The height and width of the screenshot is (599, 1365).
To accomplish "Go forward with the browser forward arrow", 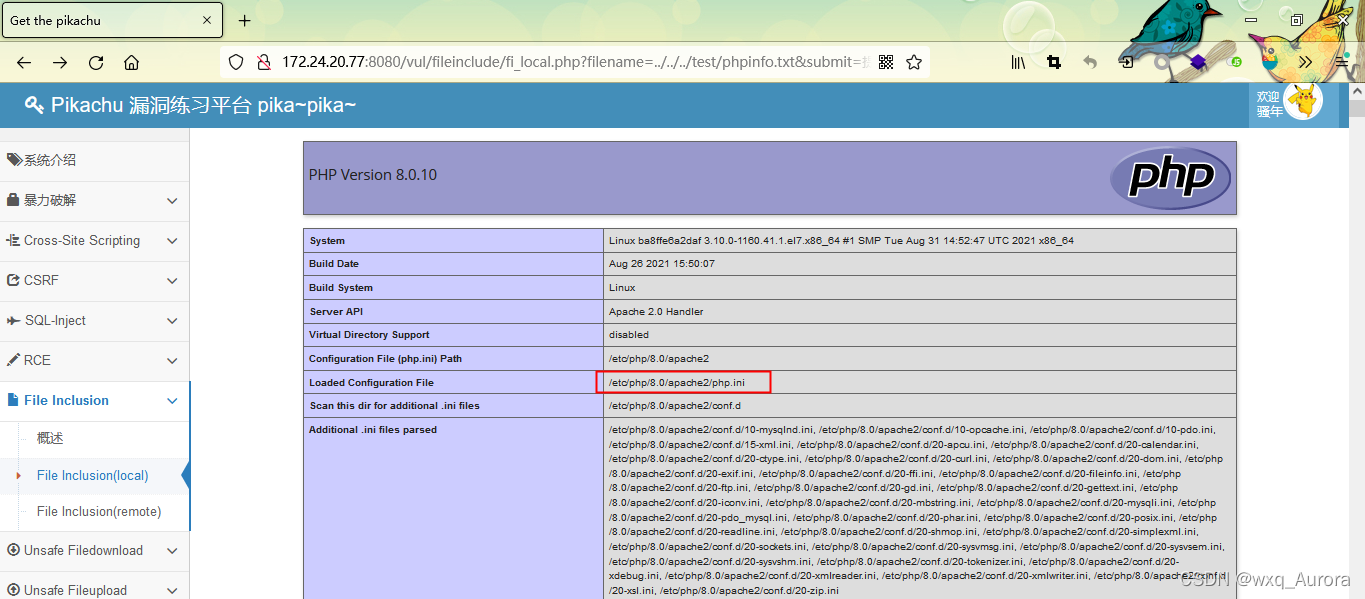I will pyautogui.click(x=60, y=62).
